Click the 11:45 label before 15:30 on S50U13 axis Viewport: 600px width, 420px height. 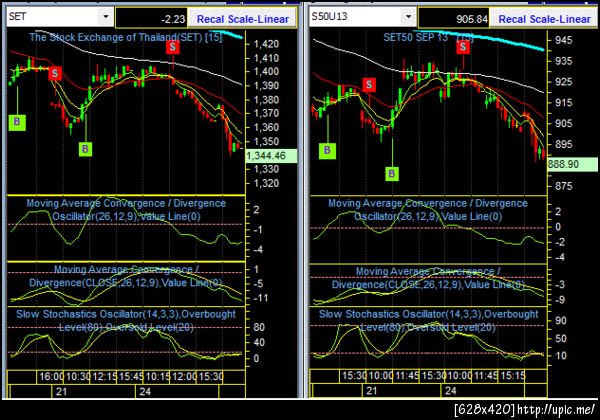(x=407, y=376)
